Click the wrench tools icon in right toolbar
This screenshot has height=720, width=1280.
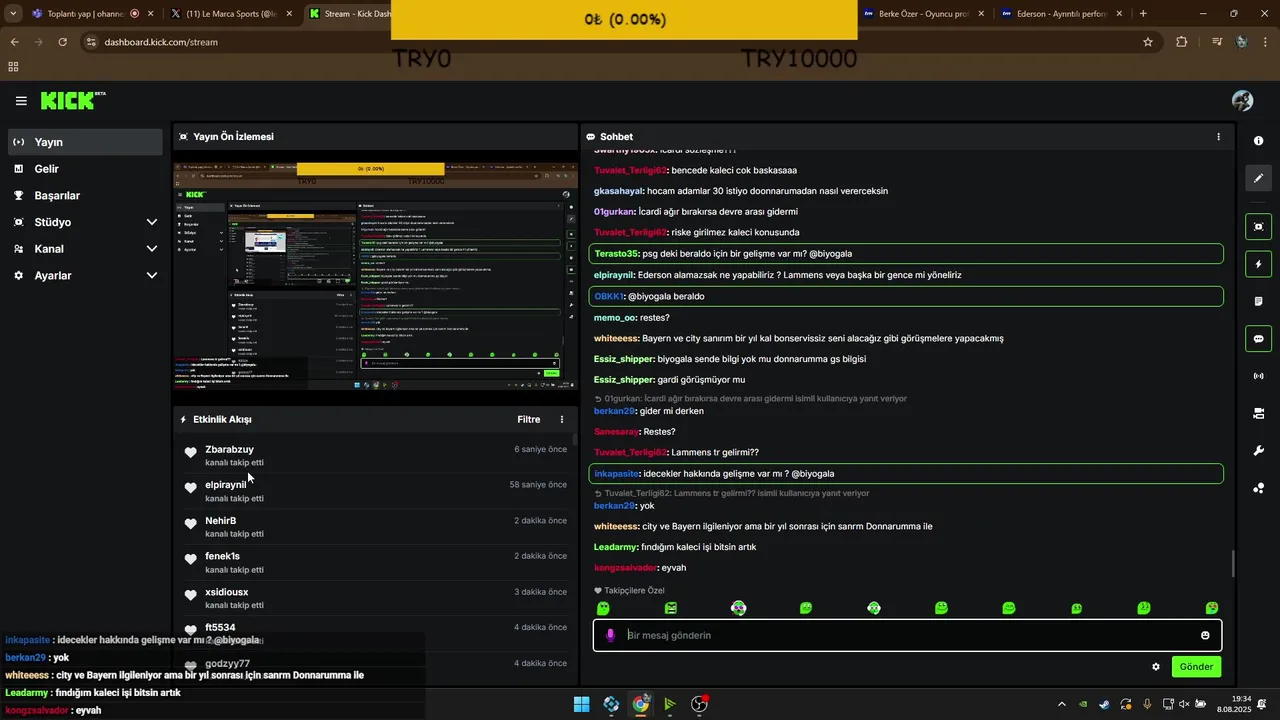click(1258, 451)
